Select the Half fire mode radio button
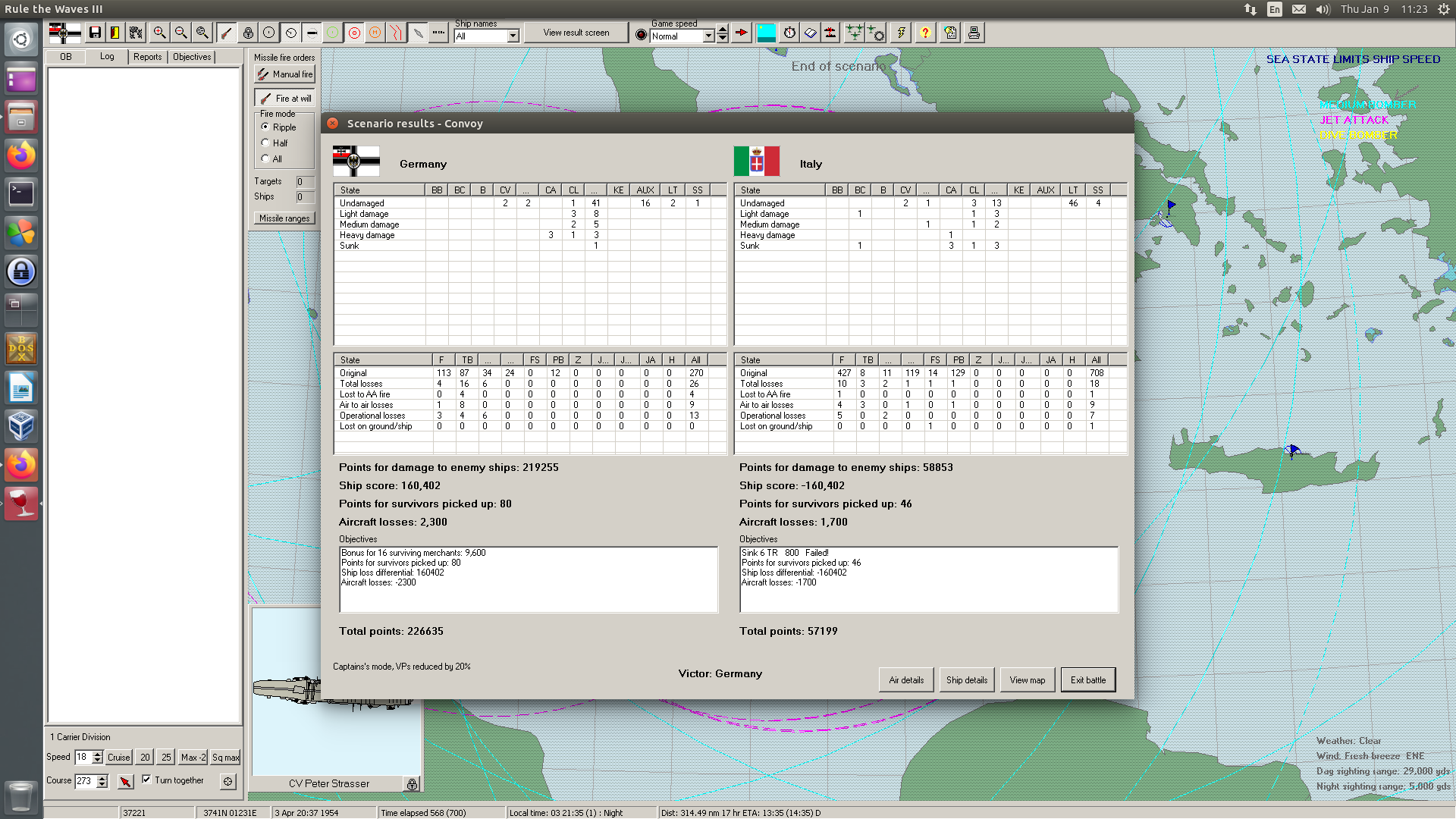 [265, 143]
